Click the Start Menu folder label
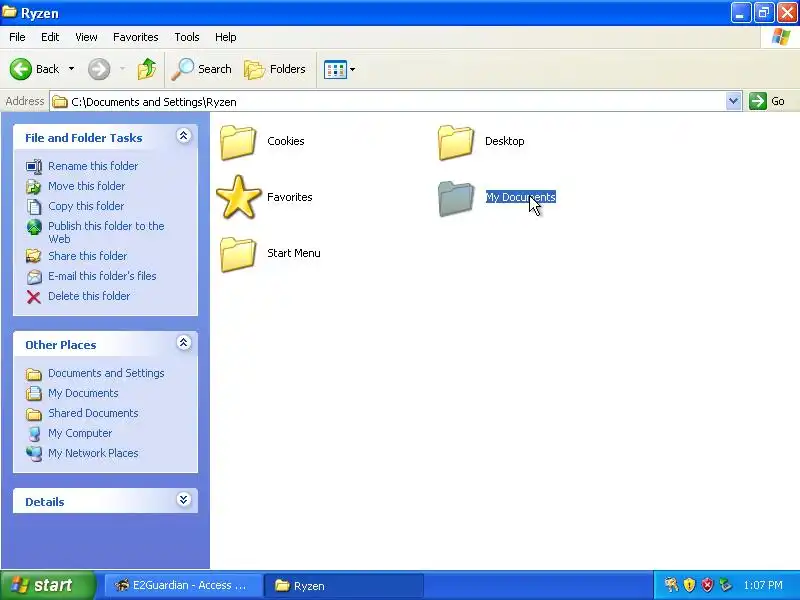Screen dimensions: 800x600 (x=294, y=253)
